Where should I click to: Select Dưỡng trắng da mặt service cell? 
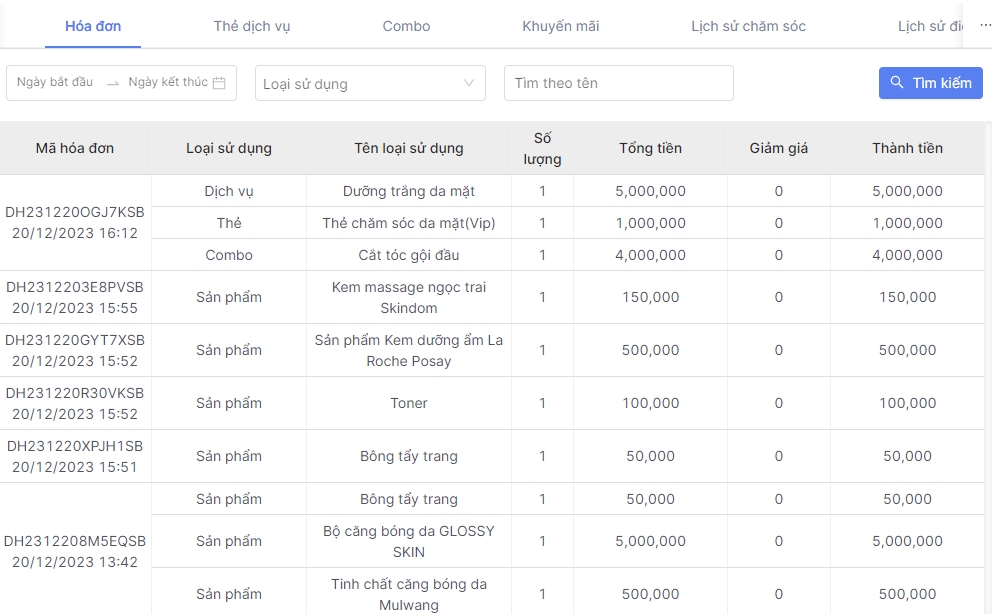pyautogui.click(x=409, y=191)
